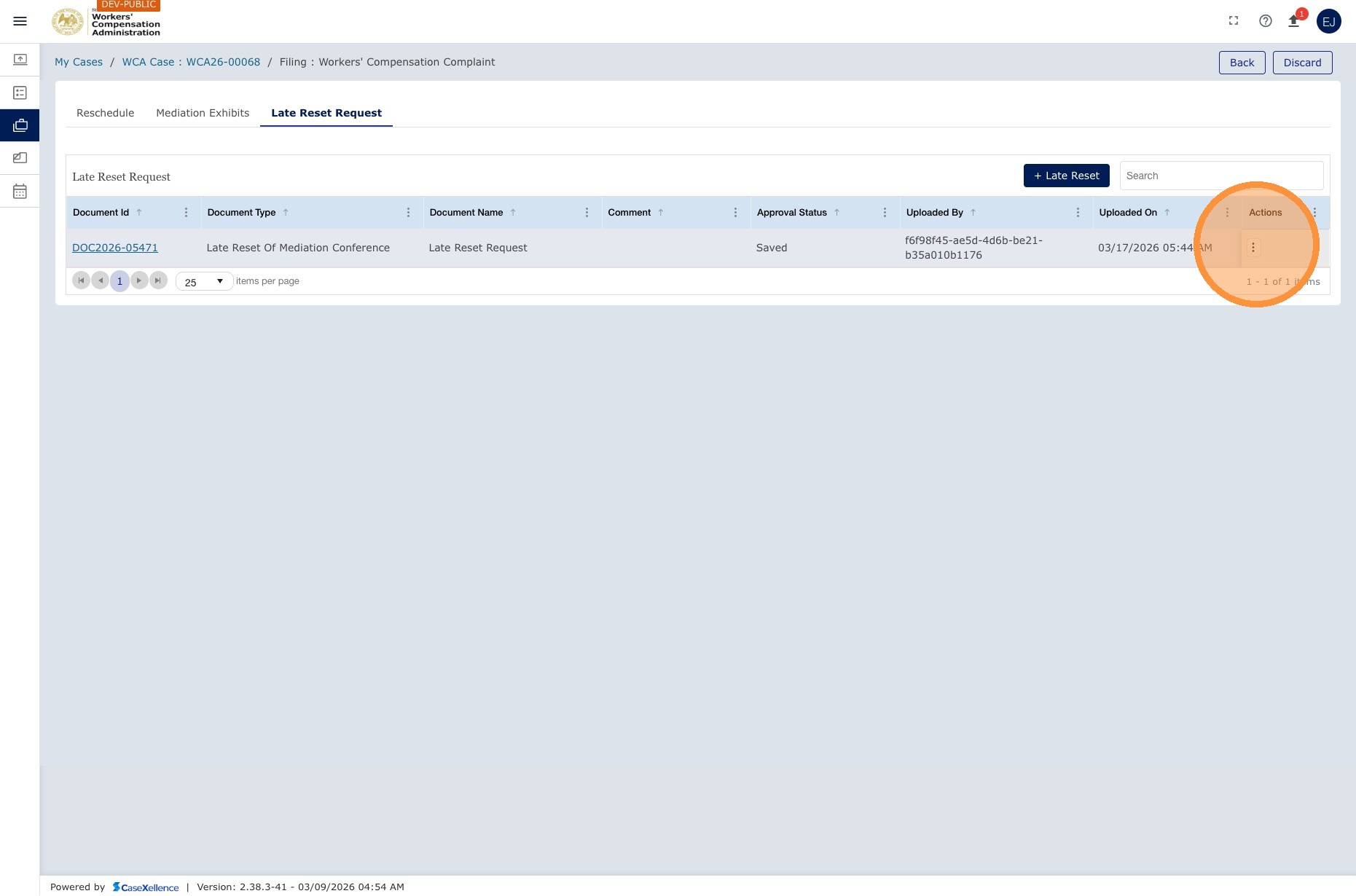Image resolution: width=1356 pixels, height=896 pixels.
Task: Click the upload icon in the left sidebar
Action: [x=20, y=60]
